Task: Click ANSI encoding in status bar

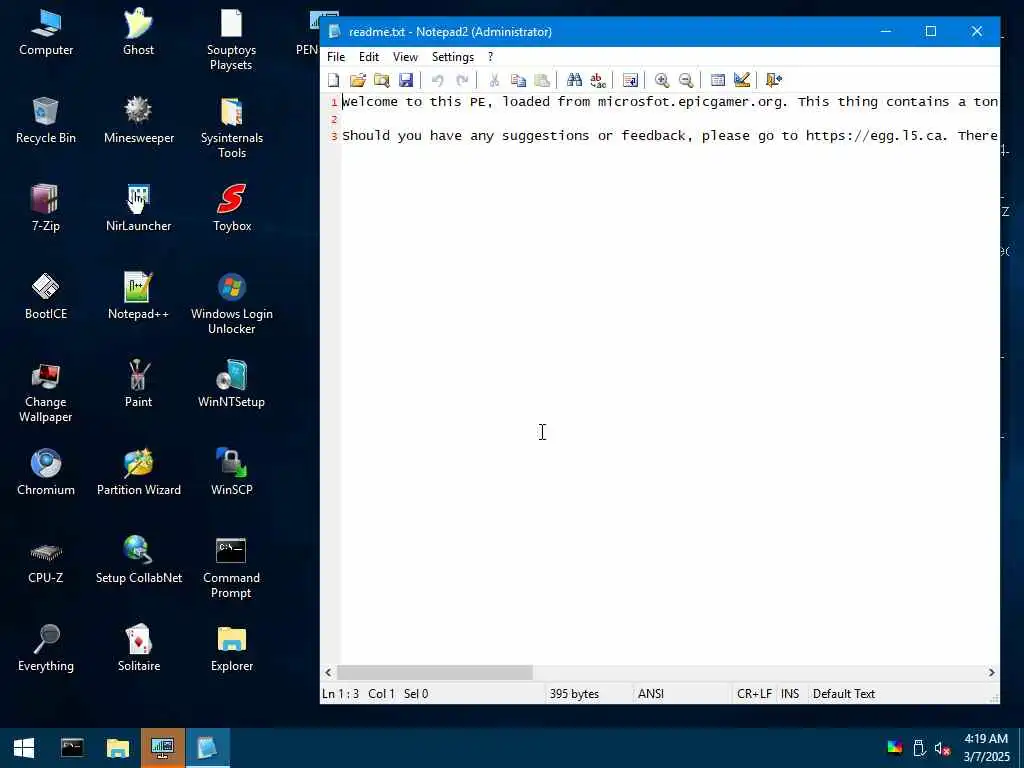Action: click(650, 694)
